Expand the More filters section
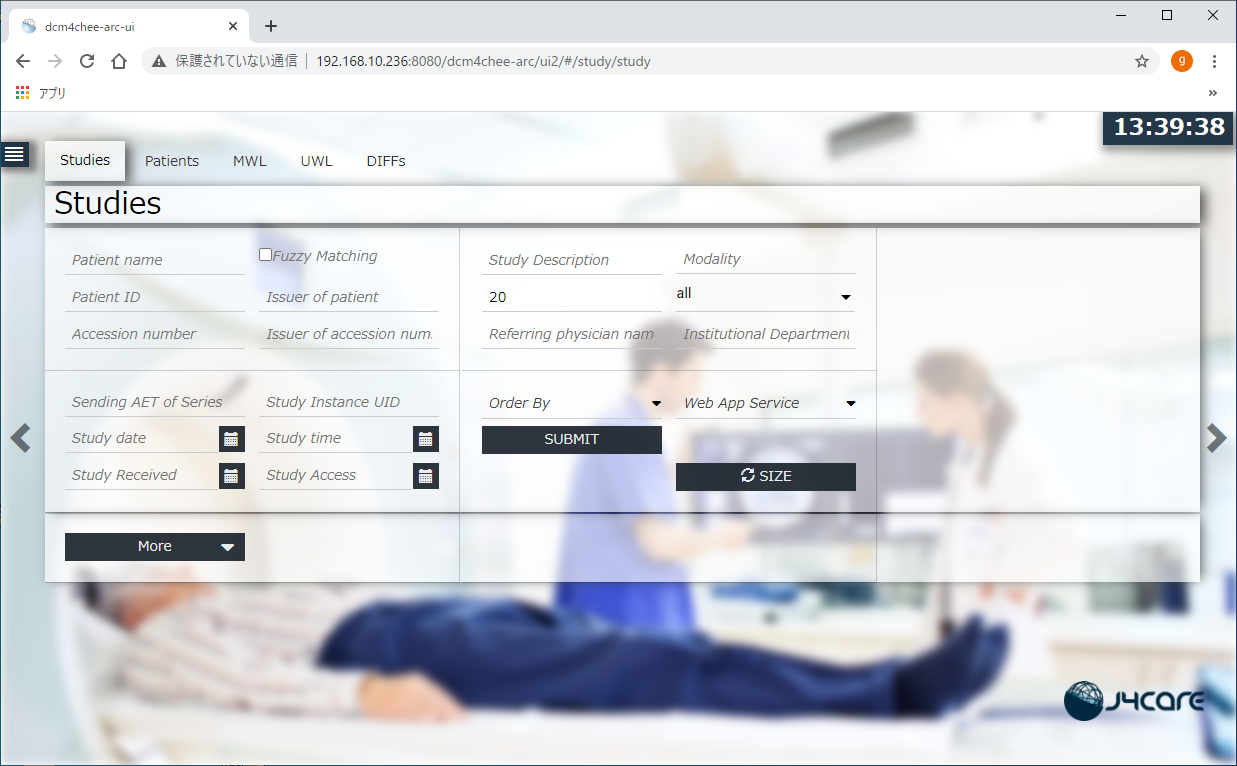The width and height of the screenshot is (1237, 766). [155, 547]
